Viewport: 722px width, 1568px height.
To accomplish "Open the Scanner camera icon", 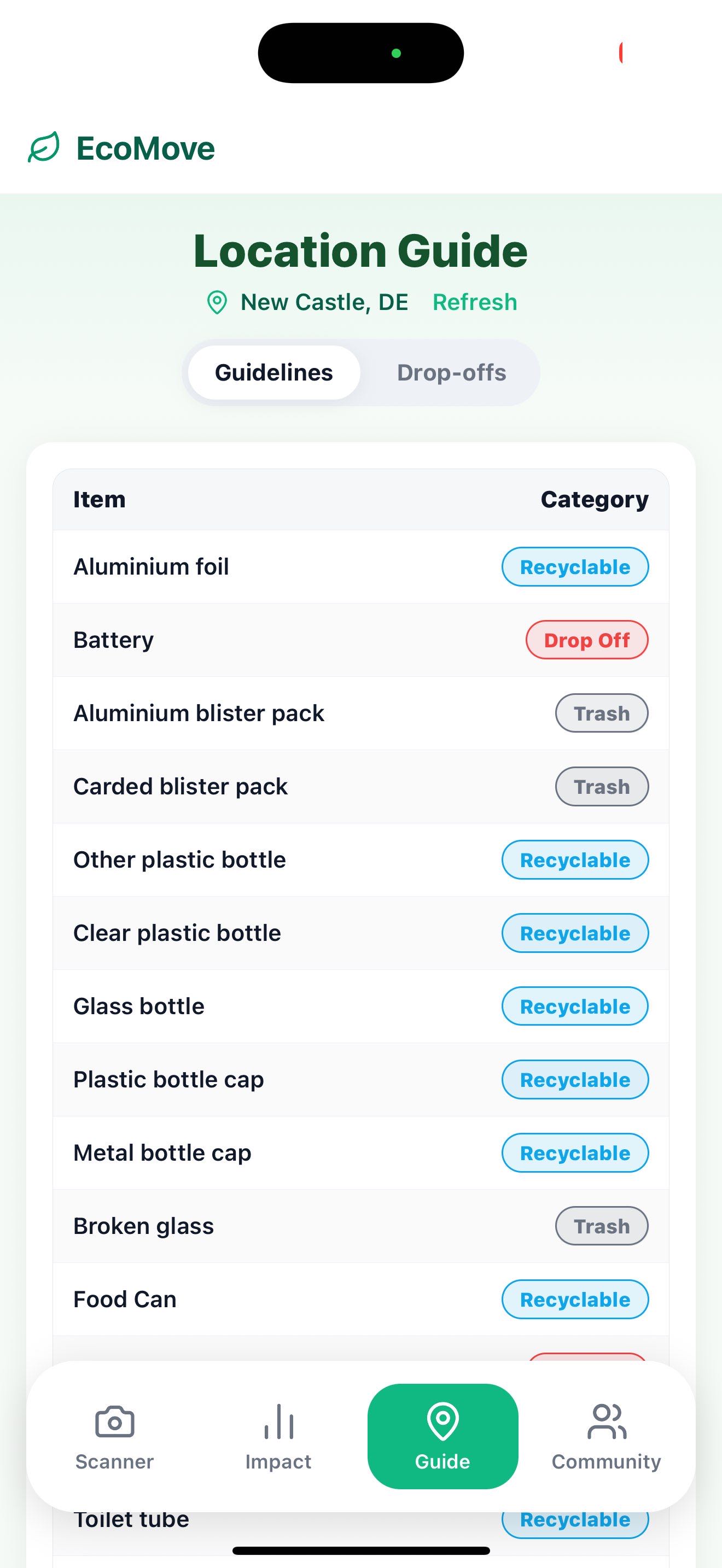I will coord(114,1422).
